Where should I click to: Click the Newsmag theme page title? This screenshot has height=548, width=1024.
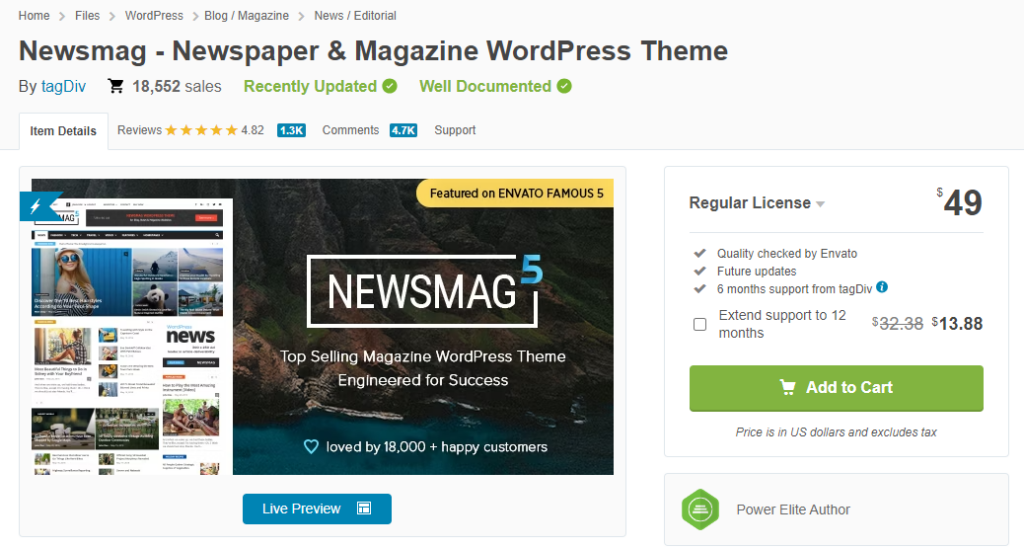click(x=374, y=51)
